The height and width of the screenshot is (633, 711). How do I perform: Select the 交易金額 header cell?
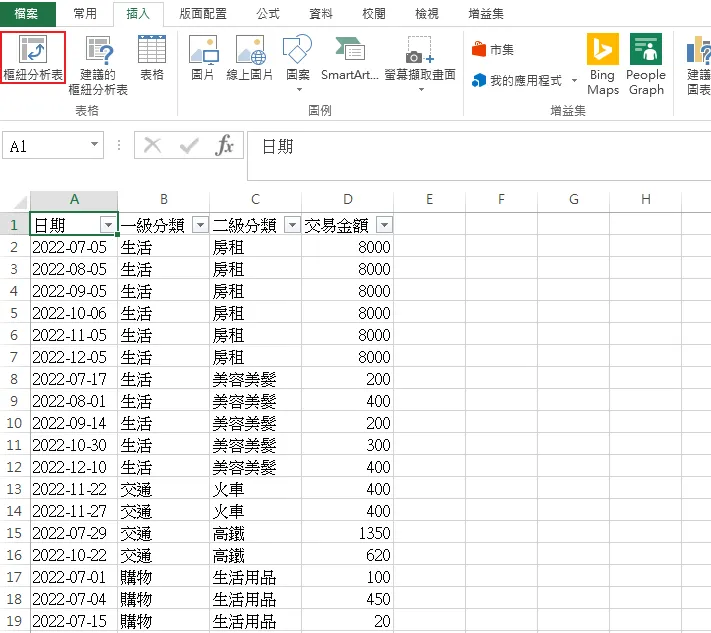[348, 224]
